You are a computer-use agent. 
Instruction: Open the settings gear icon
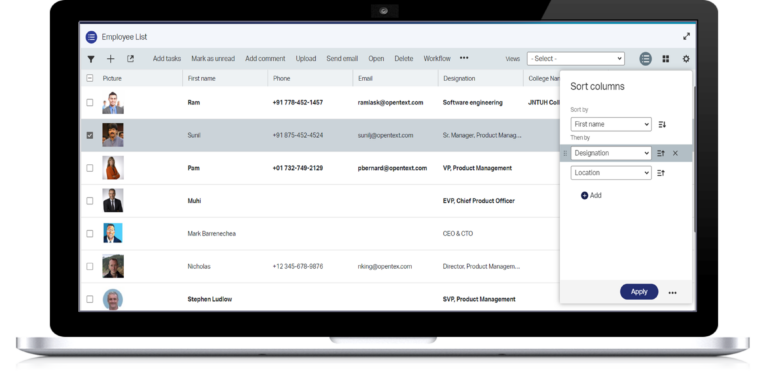coord(686,59)
